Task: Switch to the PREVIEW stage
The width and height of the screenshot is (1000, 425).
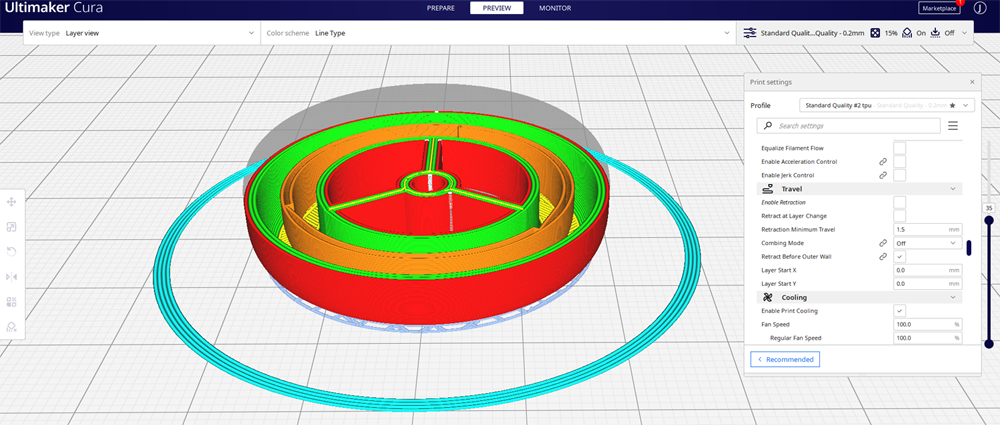Action: tap(497, 8)
